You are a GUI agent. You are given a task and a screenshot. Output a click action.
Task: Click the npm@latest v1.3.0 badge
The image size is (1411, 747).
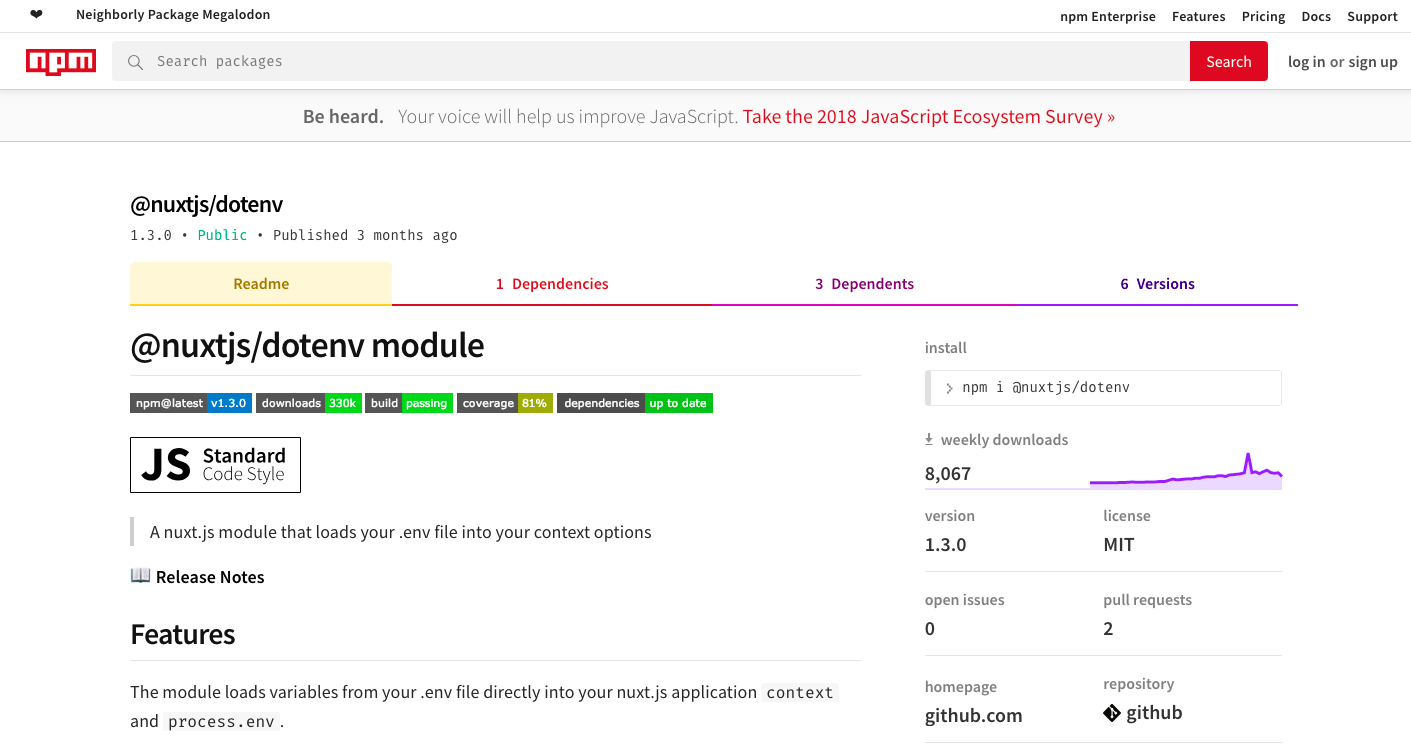click(190, 402)
